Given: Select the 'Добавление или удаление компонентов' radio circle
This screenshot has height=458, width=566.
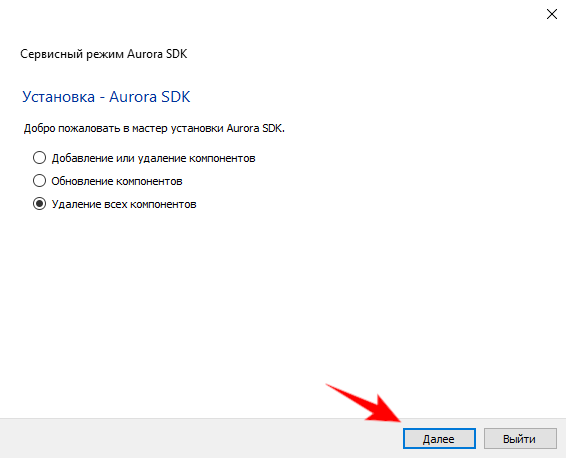Looking at the screenshot, I should (x=39, y=158).
